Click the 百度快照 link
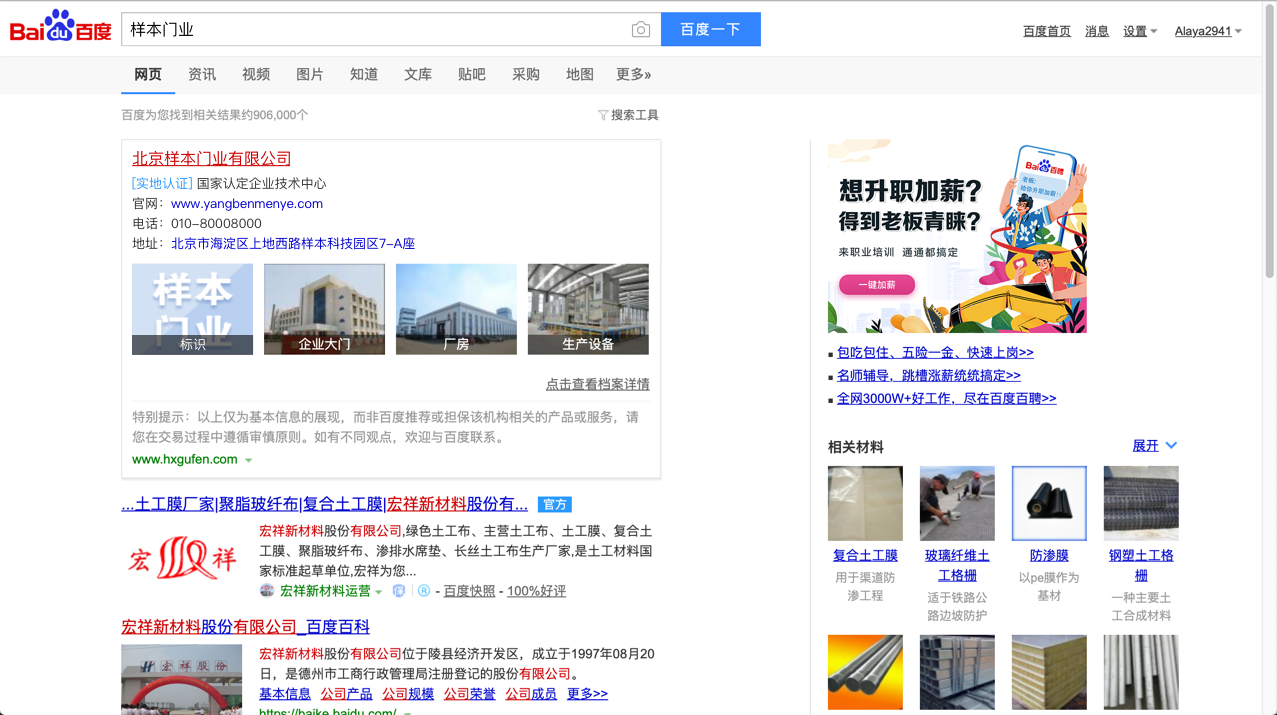This screenshot has width=1277, height=715. tap(469, 591)
